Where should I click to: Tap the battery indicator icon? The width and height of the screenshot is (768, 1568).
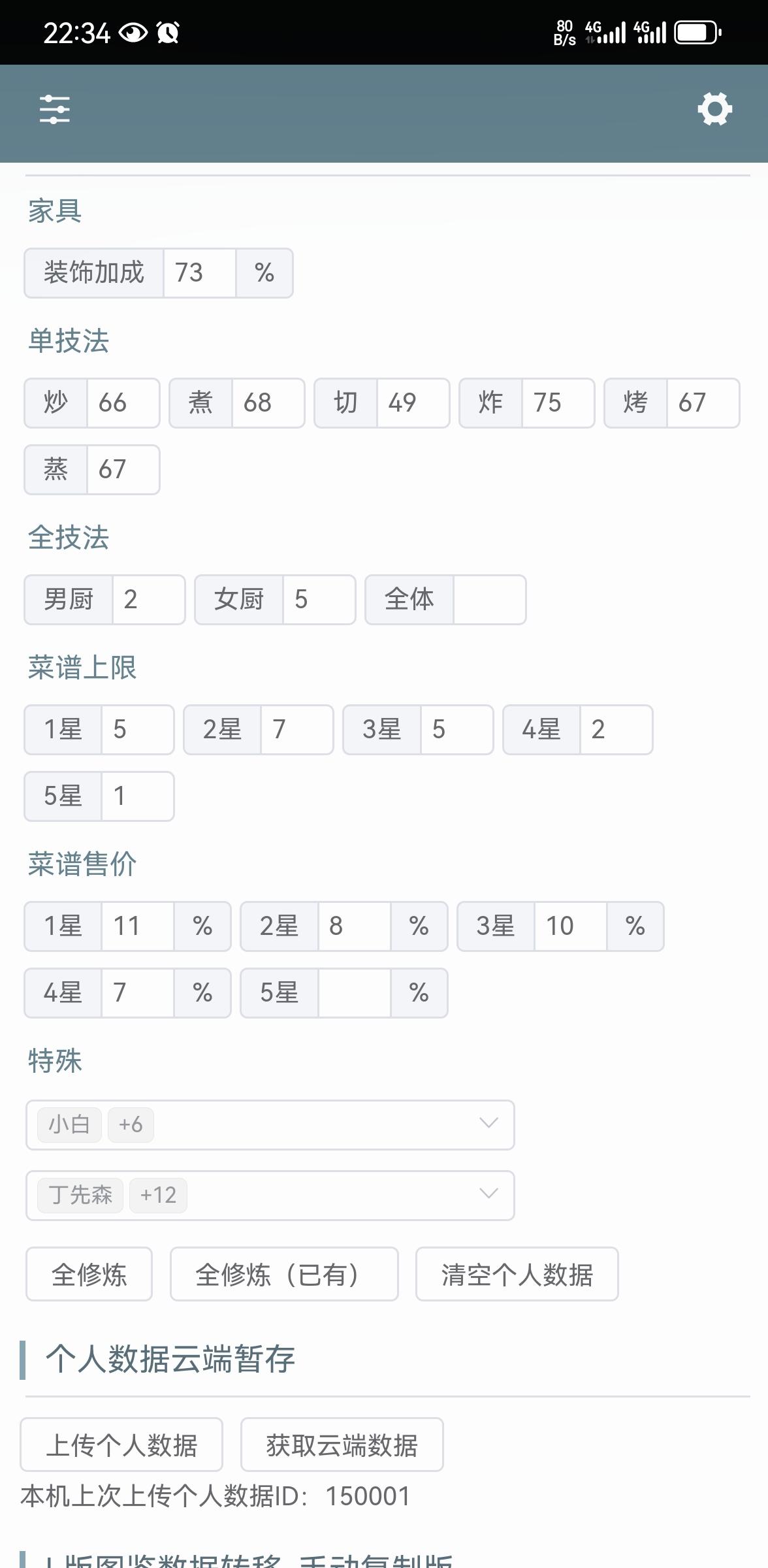tap(697, 32)
